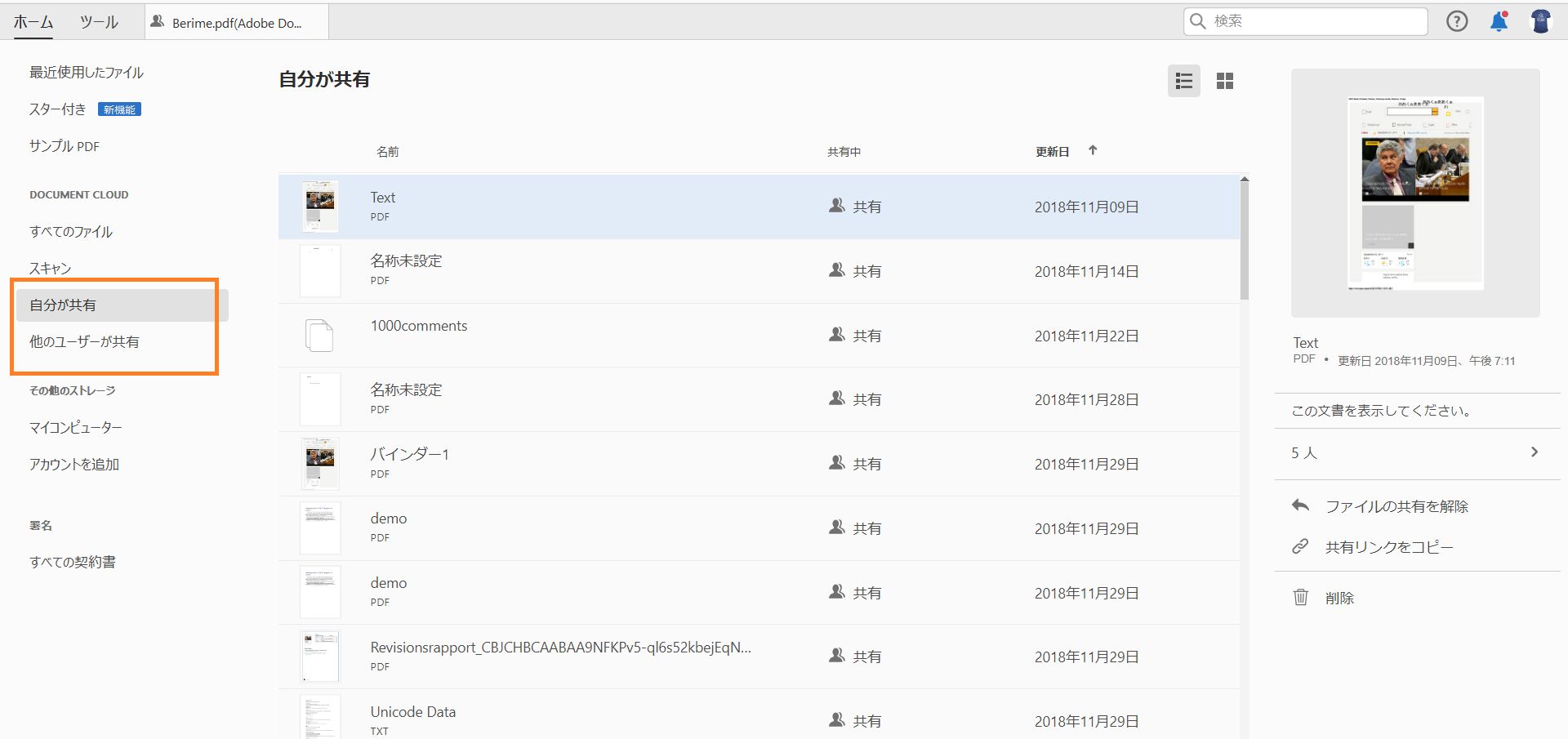Open the user profile avatar

(x=1540, y=21)
